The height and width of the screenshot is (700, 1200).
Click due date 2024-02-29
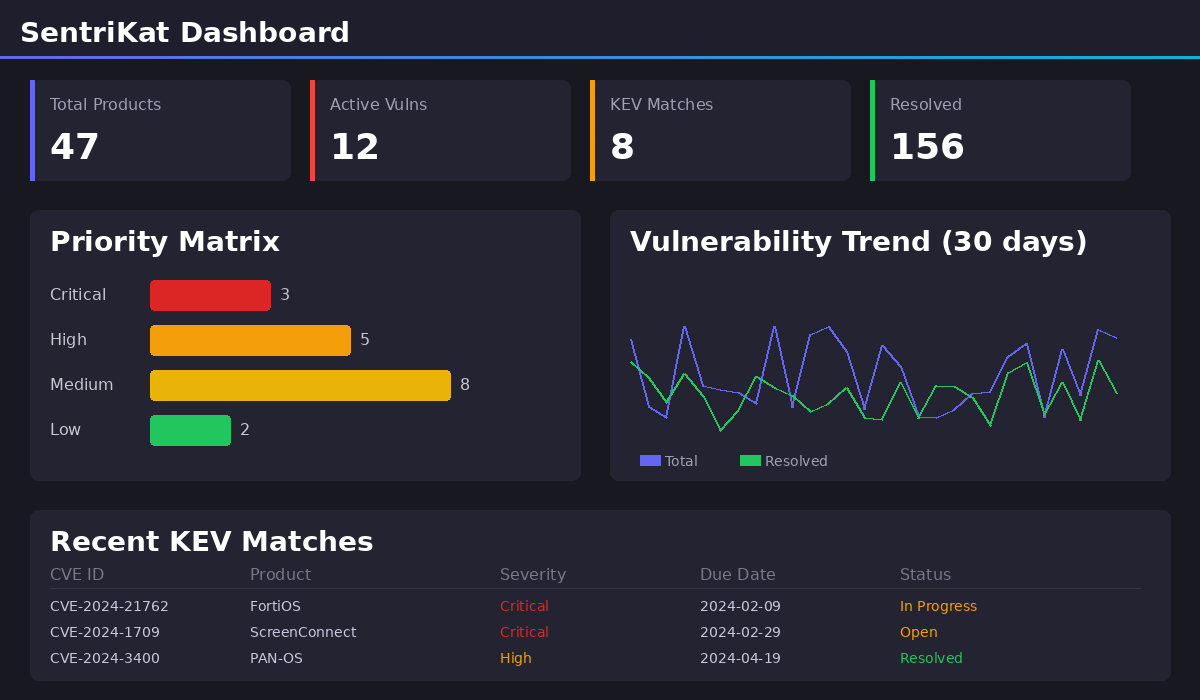pos(740,632)
